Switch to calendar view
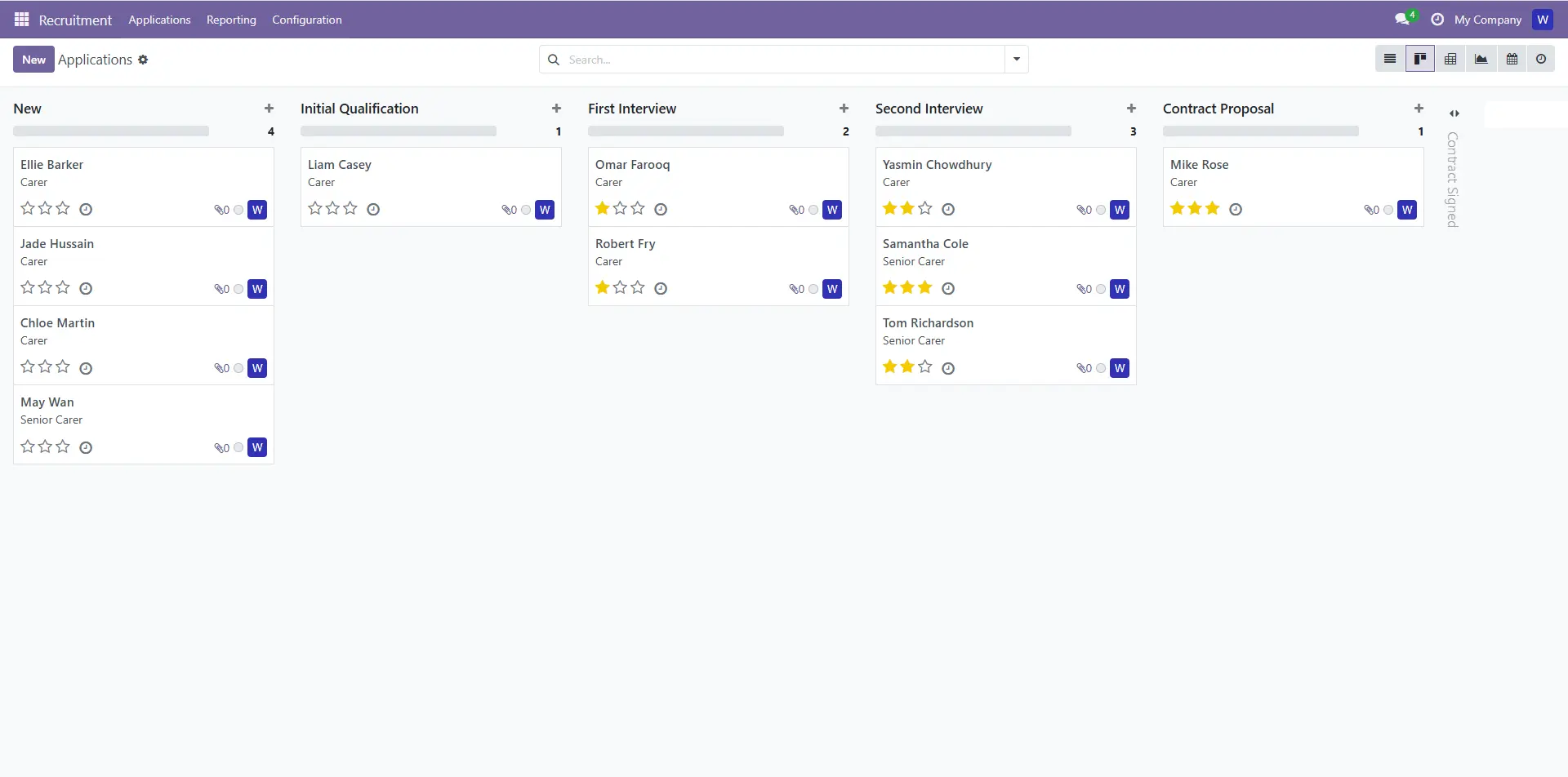The height and width of the screenshot is (777, 1568). [1512, 59]
